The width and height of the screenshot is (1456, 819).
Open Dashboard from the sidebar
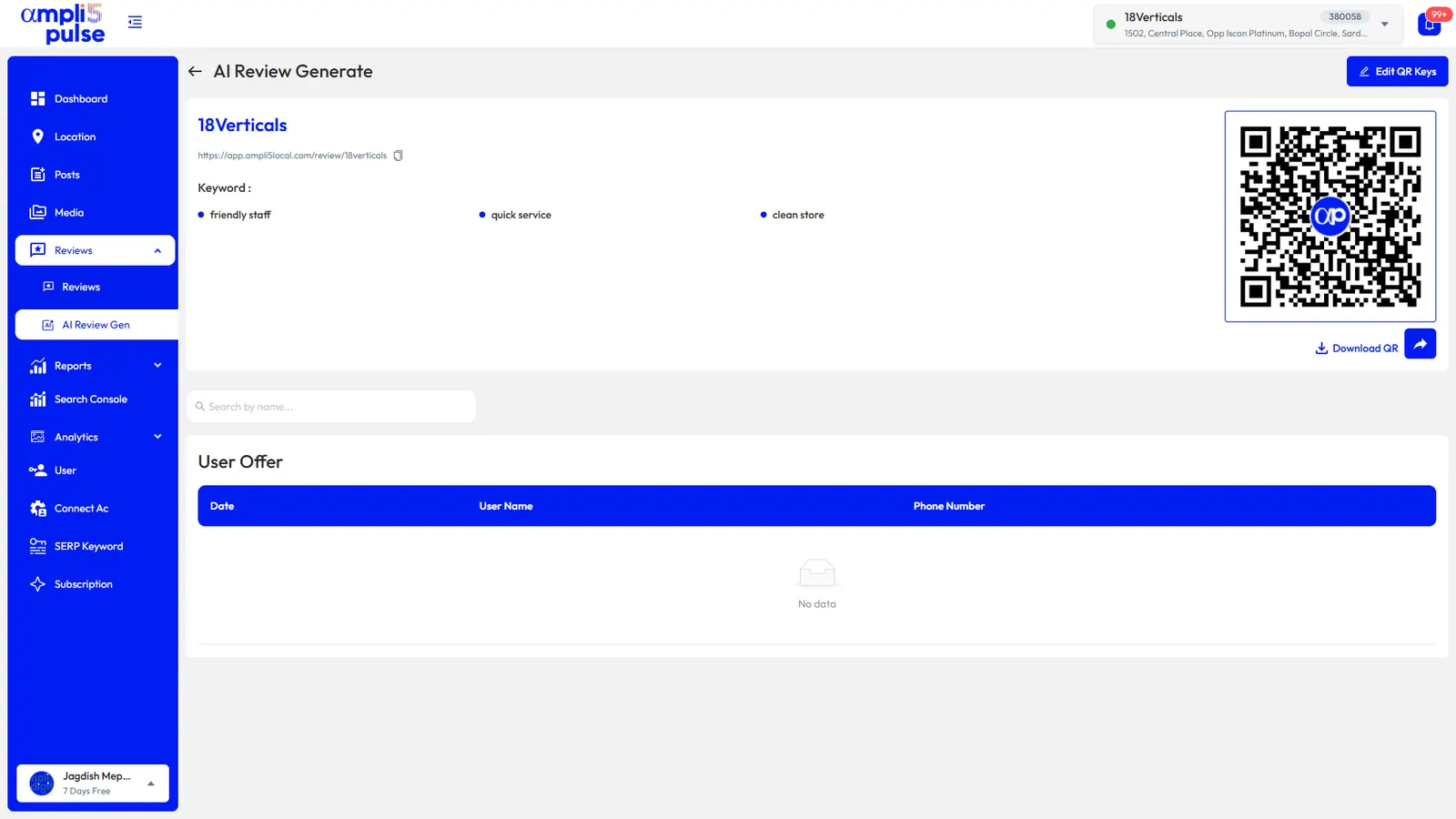tap(81, 98)
